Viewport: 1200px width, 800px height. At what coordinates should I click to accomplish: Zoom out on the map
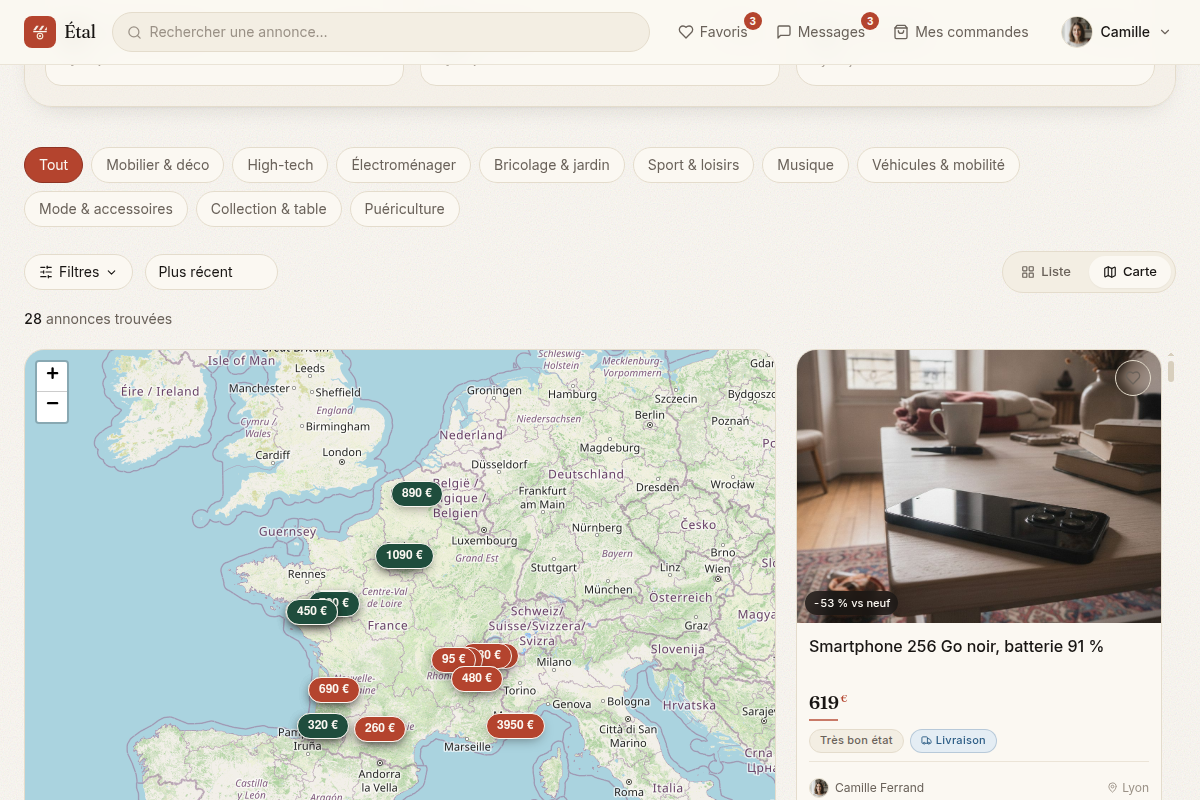coord(52,406)
